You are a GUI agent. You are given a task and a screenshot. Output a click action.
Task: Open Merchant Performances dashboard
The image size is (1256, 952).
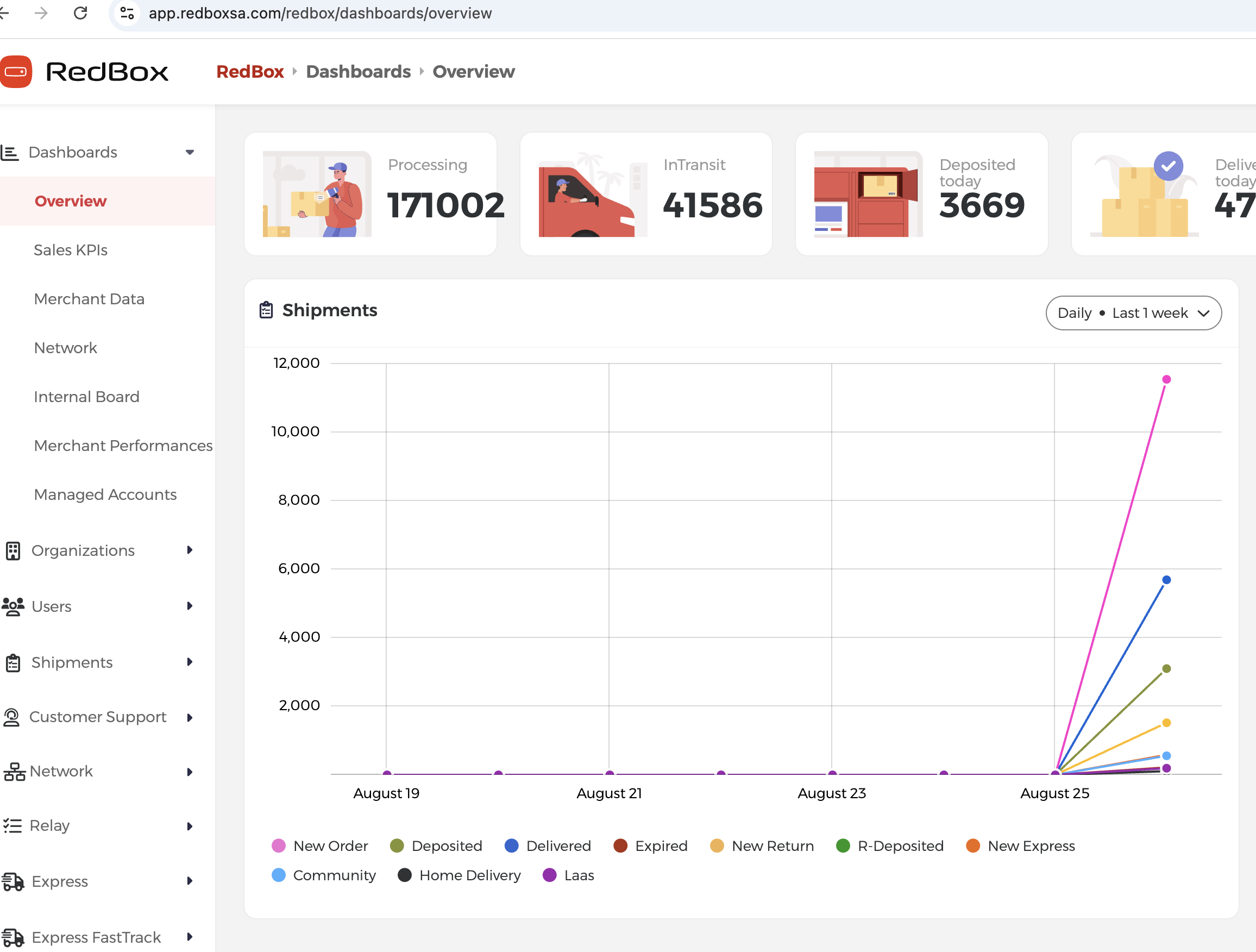[x=123, y=446]
